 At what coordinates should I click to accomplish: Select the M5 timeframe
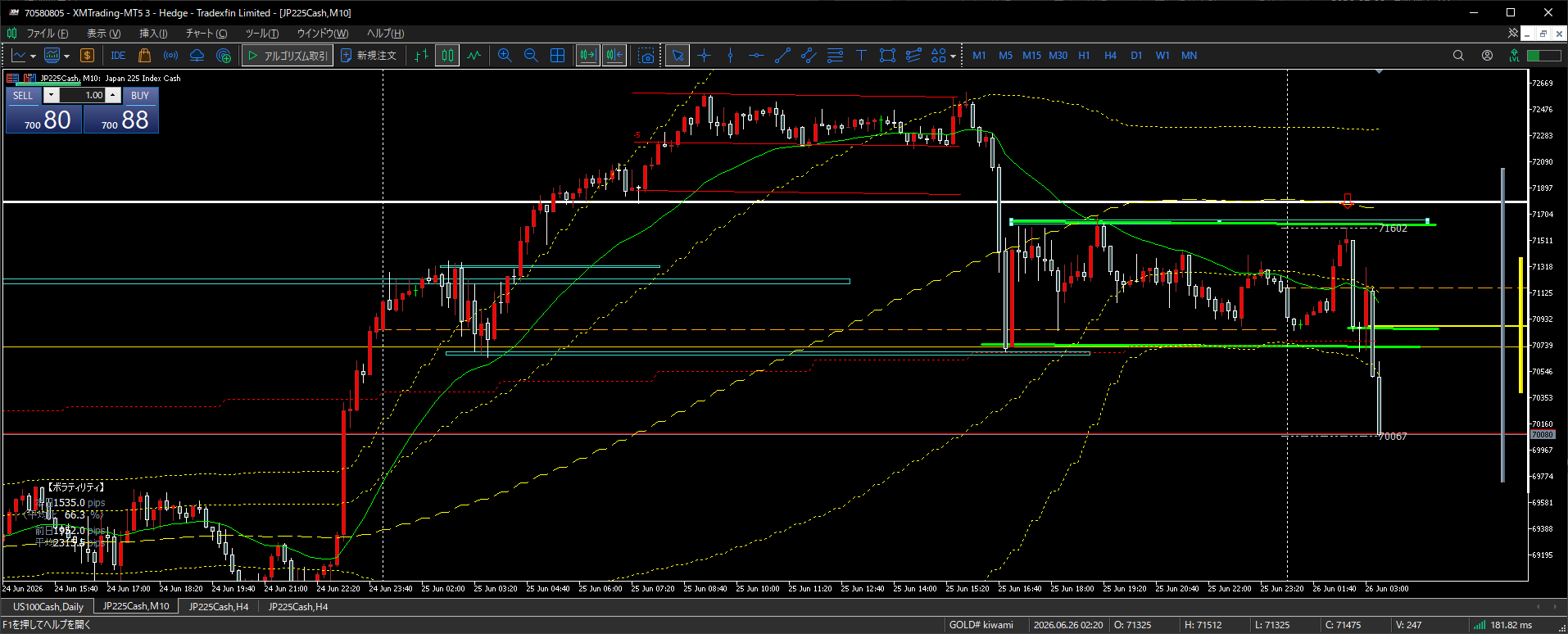coord(1005,56)
